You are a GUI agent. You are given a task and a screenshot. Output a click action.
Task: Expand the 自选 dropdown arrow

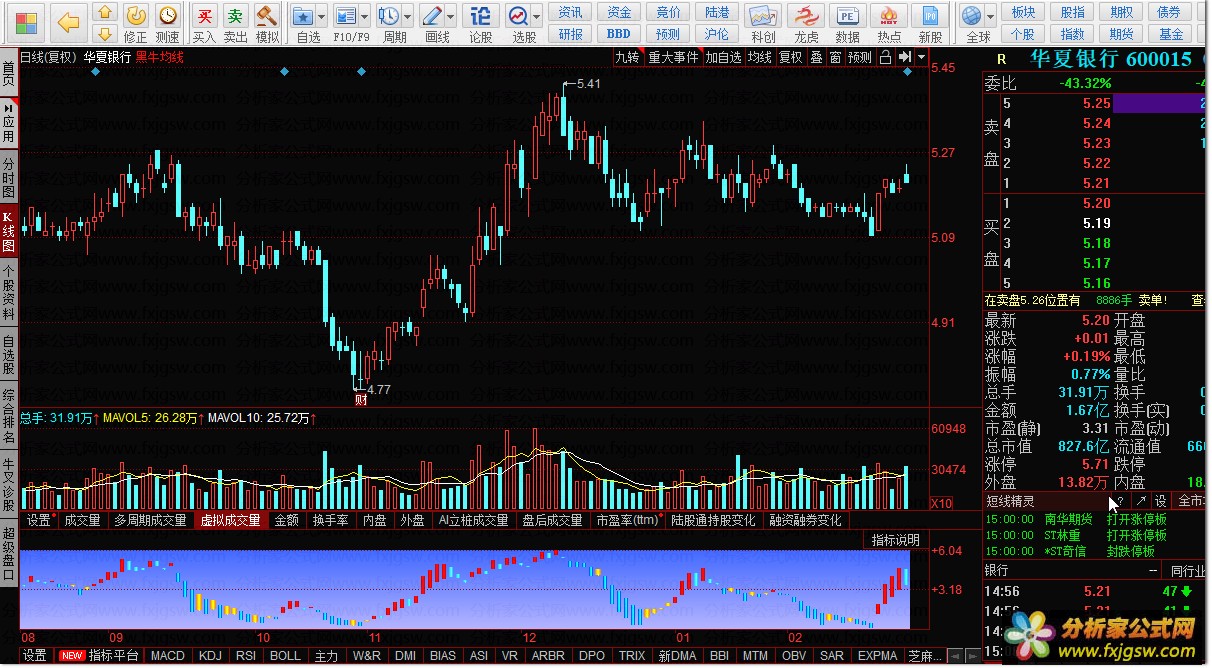322,17
